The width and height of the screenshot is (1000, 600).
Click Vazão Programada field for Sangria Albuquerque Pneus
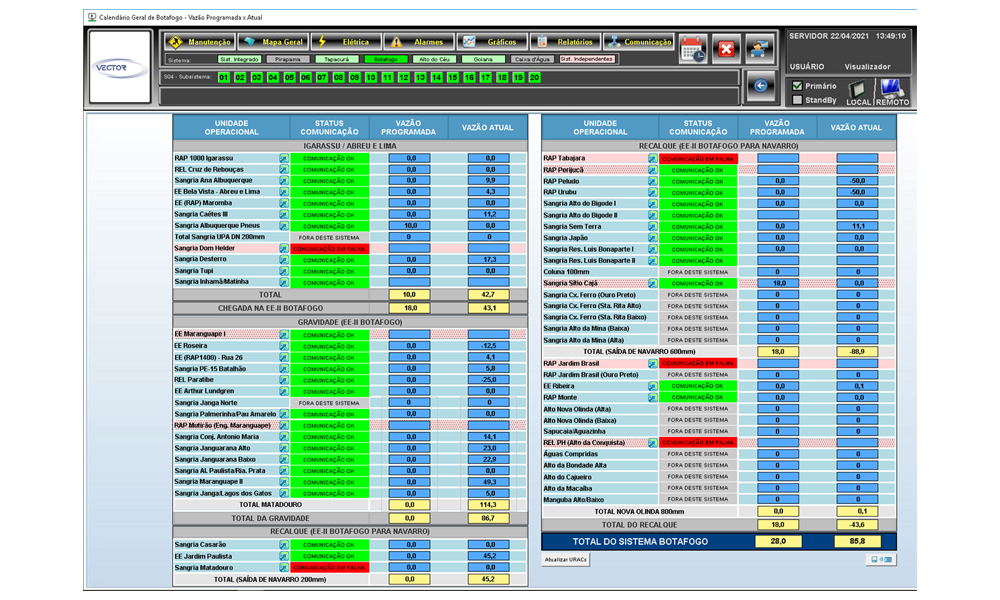click(x=410, y=226)
